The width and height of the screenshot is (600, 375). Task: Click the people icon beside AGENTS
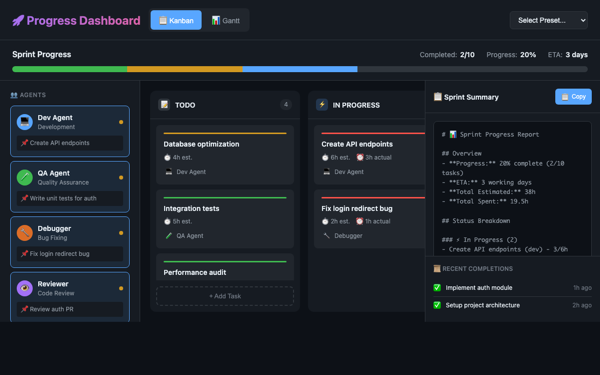pyautogui.click(x=14, y=95)
